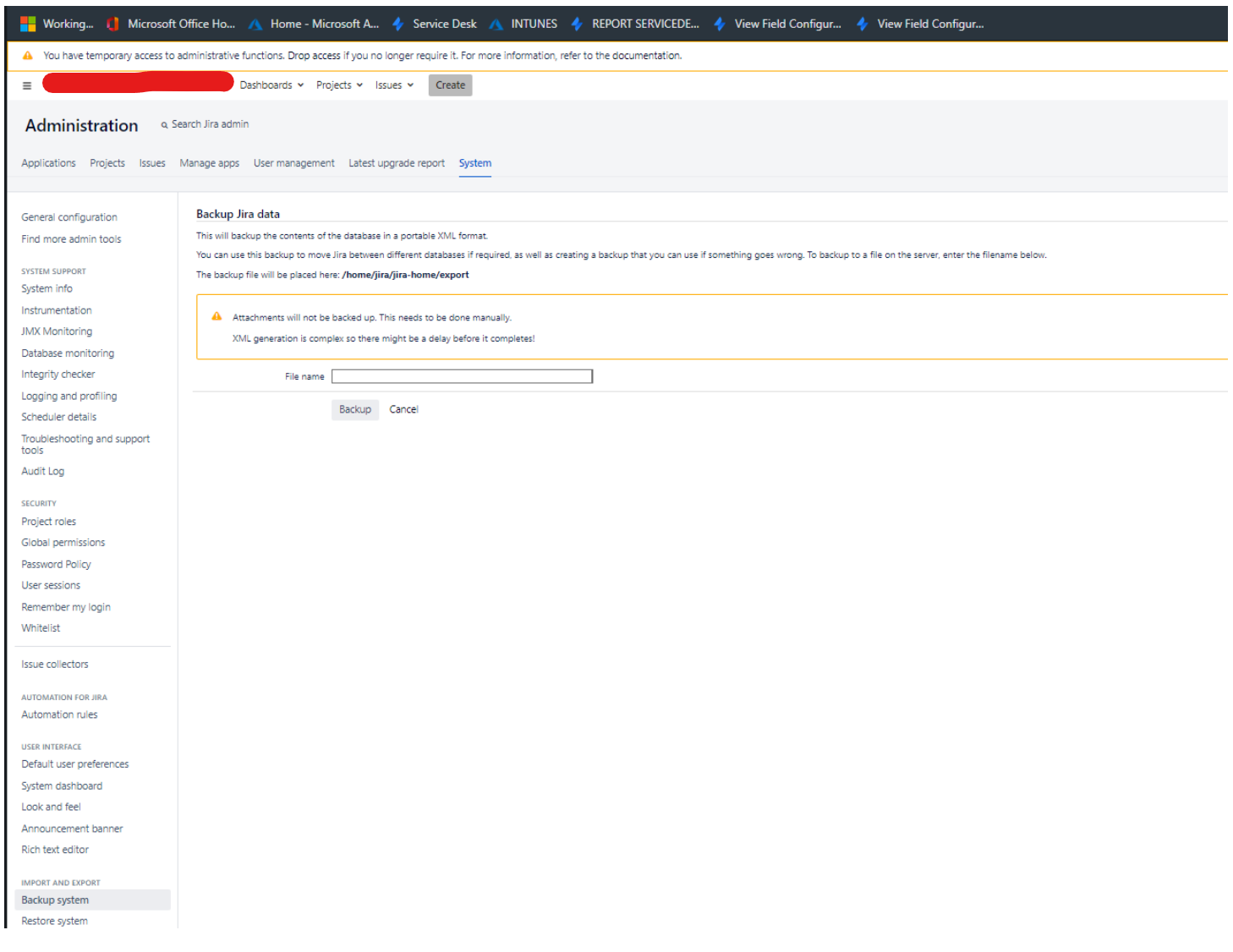Open Global permissions sidebar link
1233x952 pixels.
[63, 543]
